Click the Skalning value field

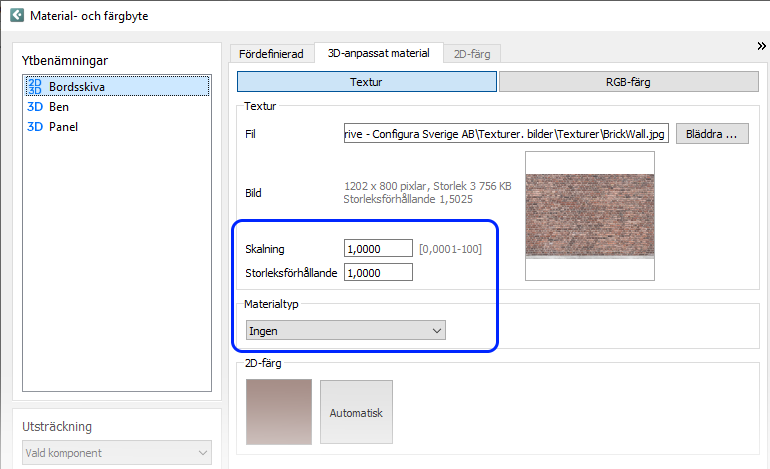[x=377, y=248]
